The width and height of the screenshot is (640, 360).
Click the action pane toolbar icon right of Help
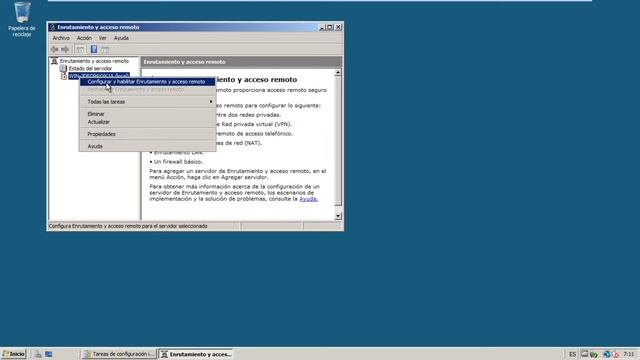105,49
